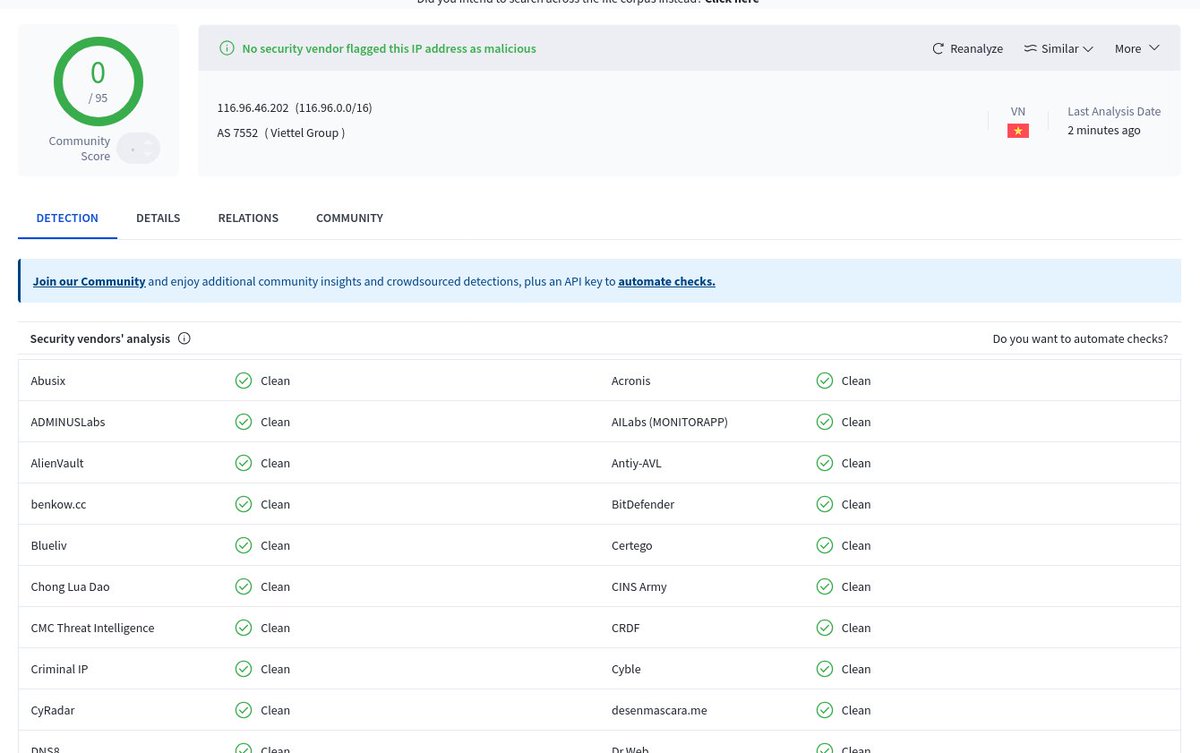Click the Blueliv vendor name
This screenshot has height=753, width=1200.
pyautogui.click(x=49, y=545)
